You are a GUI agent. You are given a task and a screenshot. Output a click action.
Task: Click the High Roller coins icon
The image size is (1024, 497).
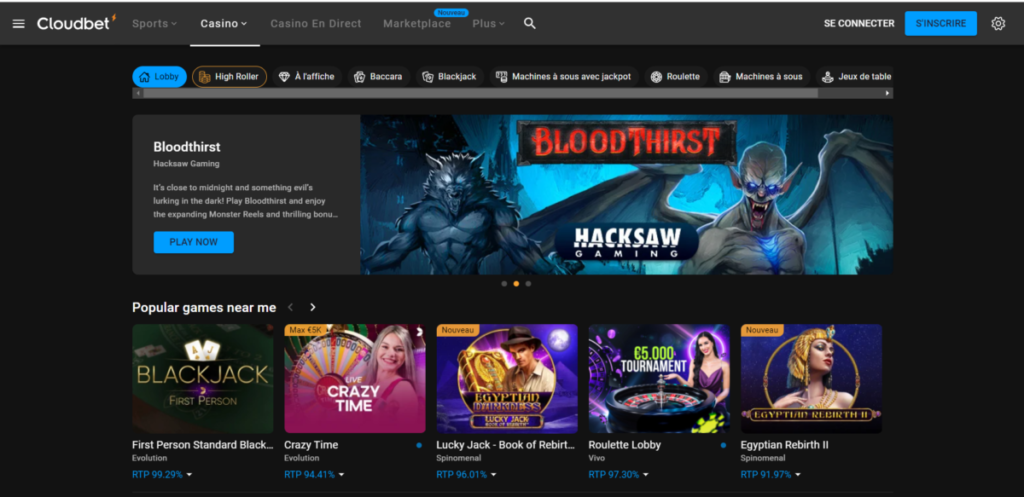(204, 77)
